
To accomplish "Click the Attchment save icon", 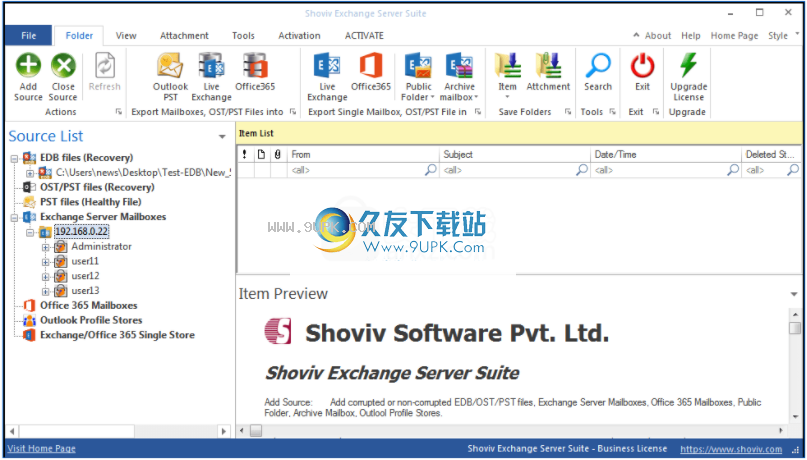I will tap(548, 65).
